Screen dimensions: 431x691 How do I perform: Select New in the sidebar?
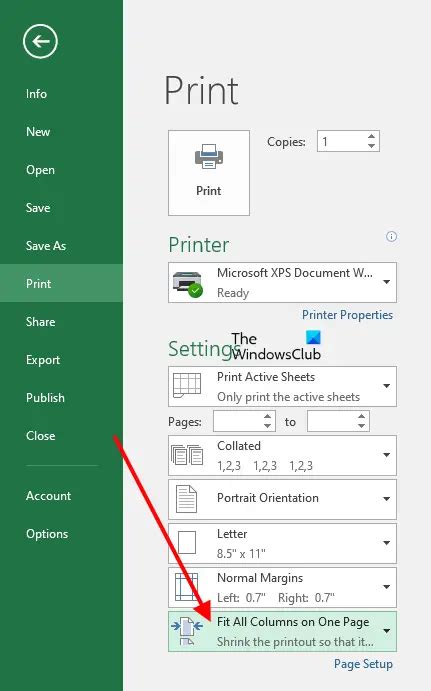tap(38, 132)
